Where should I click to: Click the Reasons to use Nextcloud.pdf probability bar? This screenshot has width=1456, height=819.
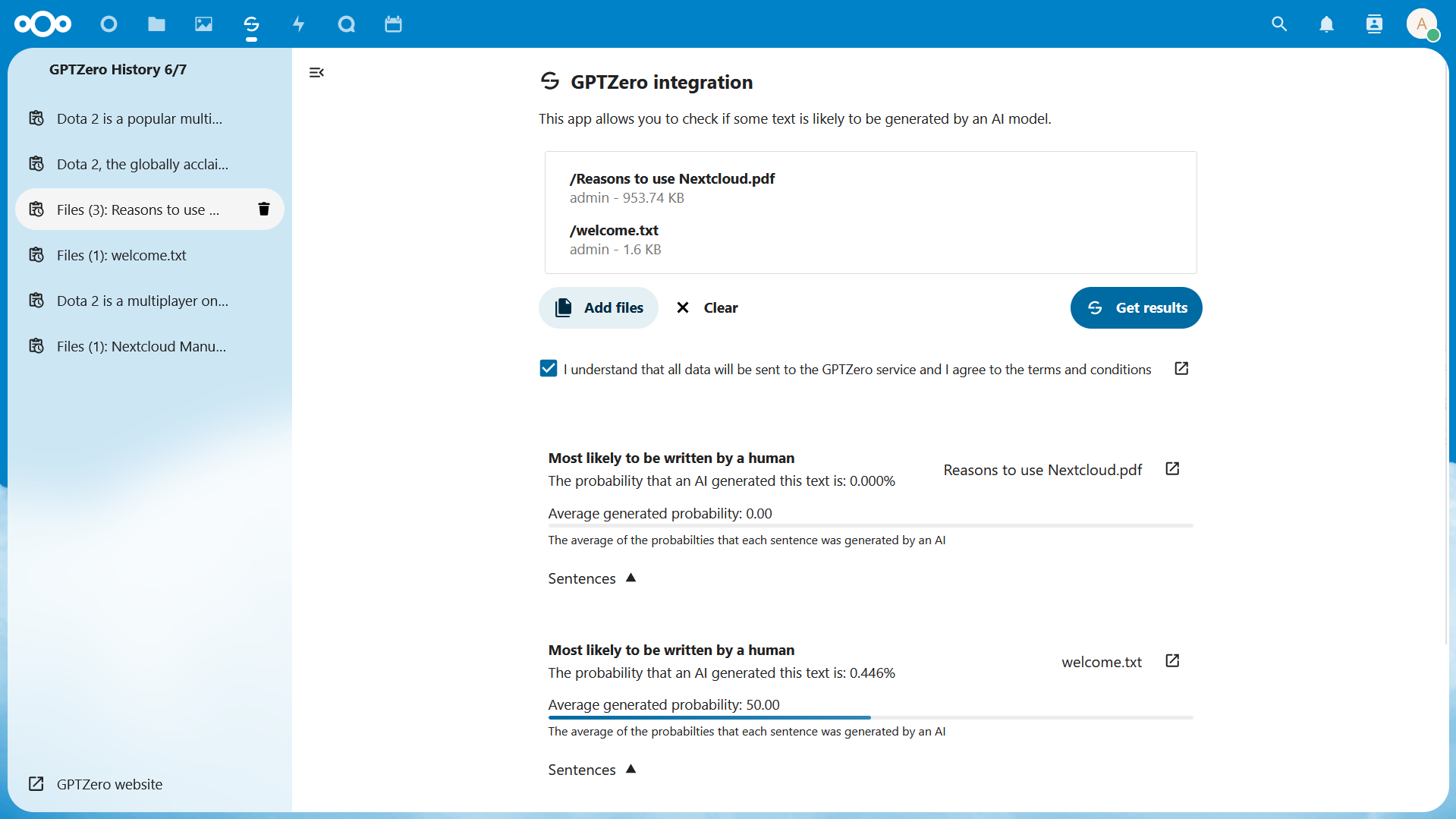pyautogui.click(x=870, y=525)
